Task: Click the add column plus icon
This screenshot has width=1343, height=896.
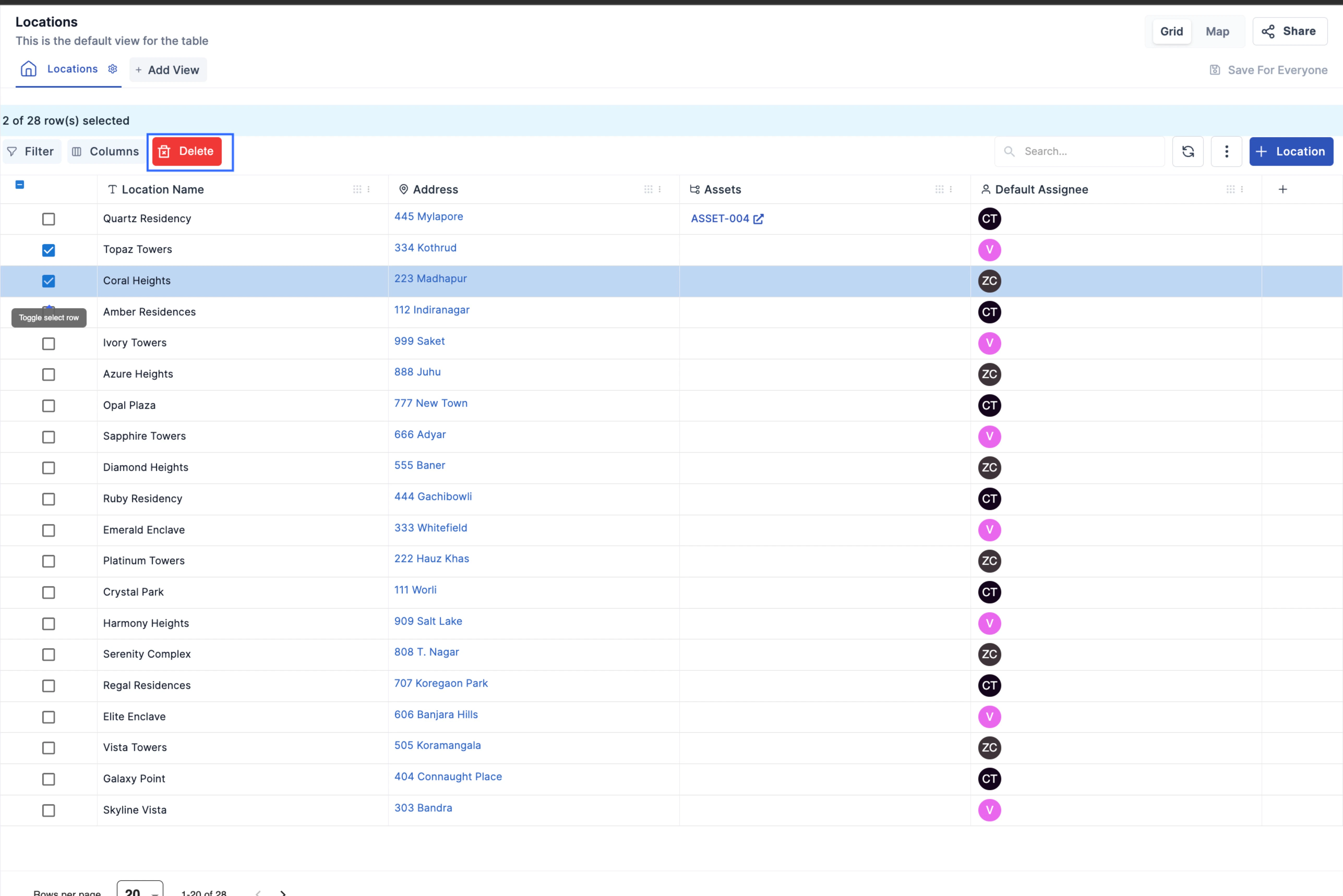Action: 1282,189
